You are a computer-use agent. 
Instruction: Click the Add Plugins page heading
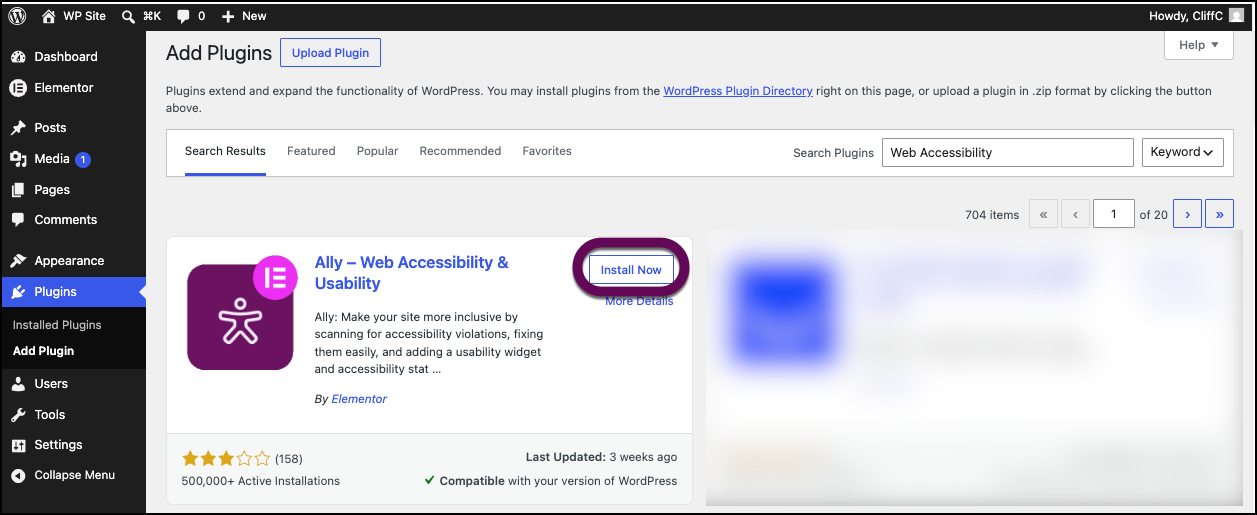[219, 53]
